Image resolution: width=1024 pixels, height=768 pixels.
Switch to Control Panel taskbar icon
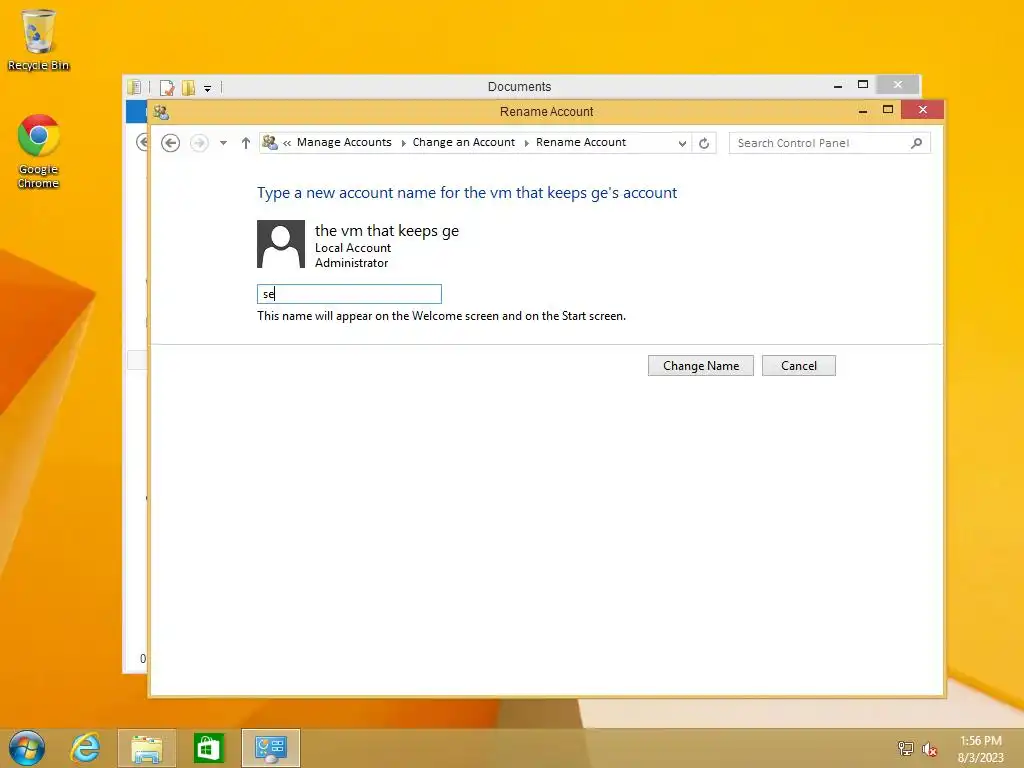pyautogui.click(x=270, y=748)
